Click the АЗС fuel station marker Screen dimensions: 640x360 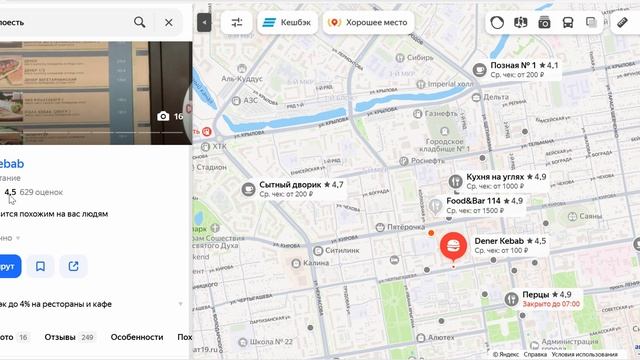[236, 101]
